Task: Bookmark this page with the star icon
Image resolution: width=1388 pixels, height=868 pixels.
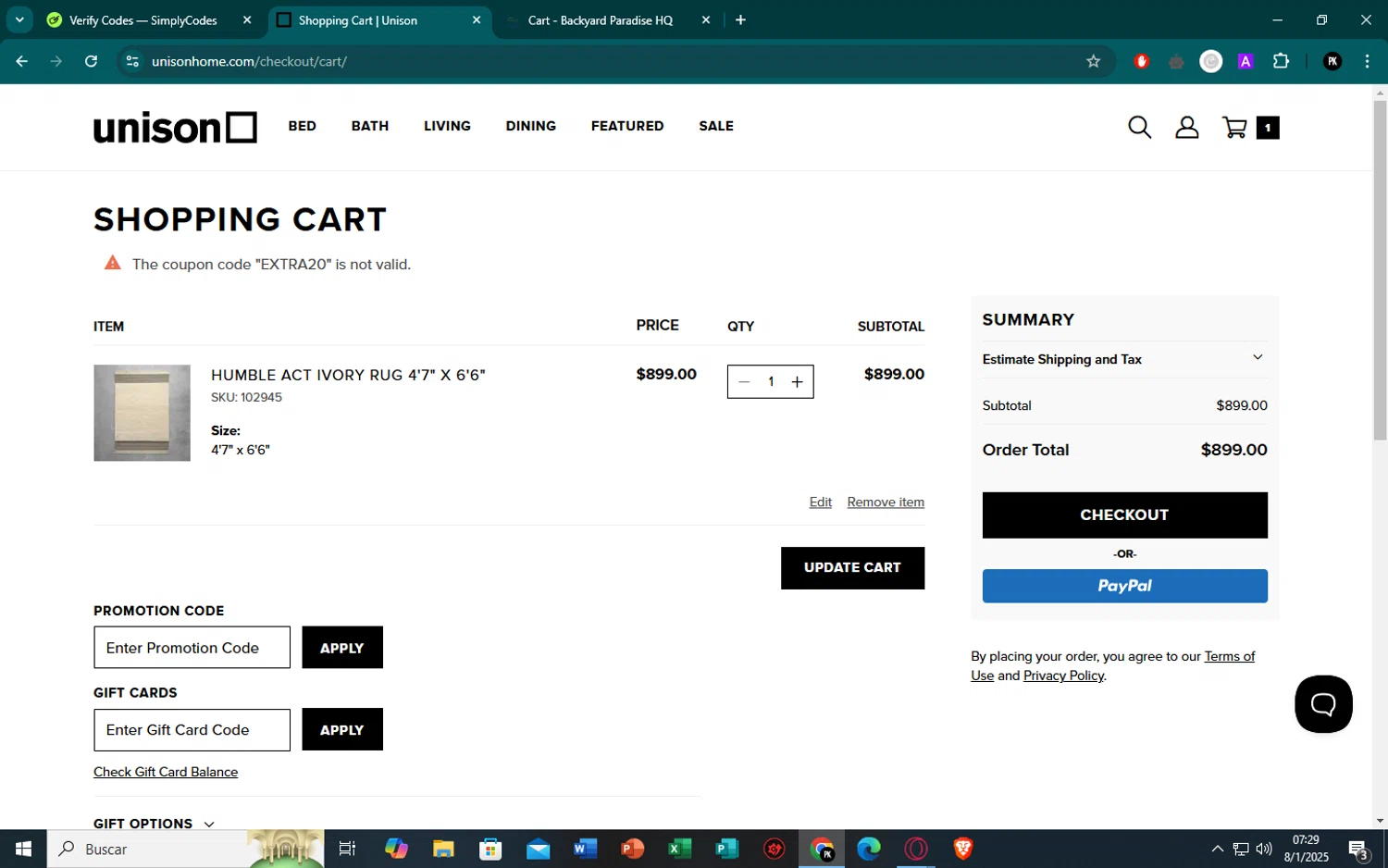Action: (x=1094, y=61)
